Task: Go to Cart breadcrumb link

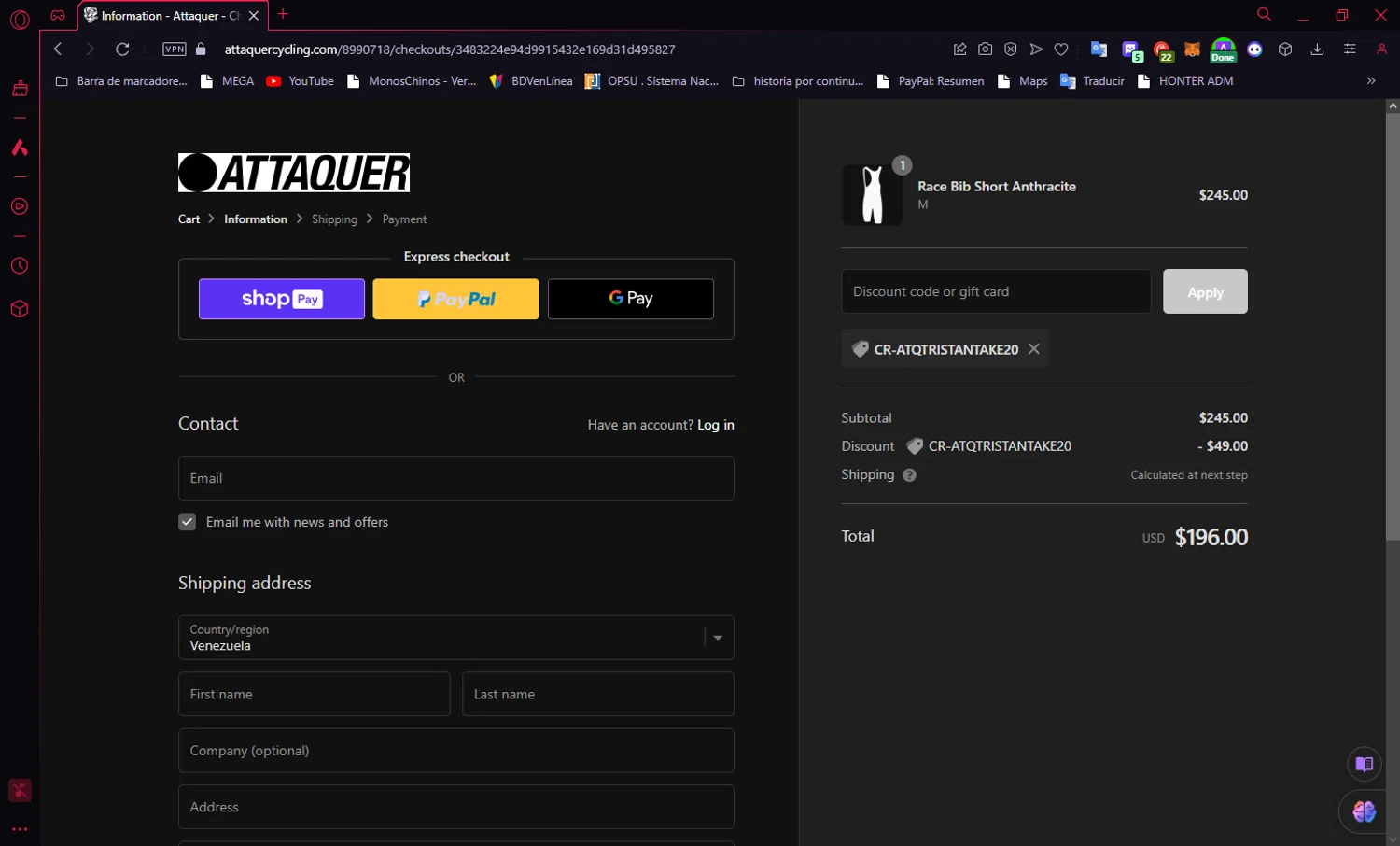Action: (189, 219)
